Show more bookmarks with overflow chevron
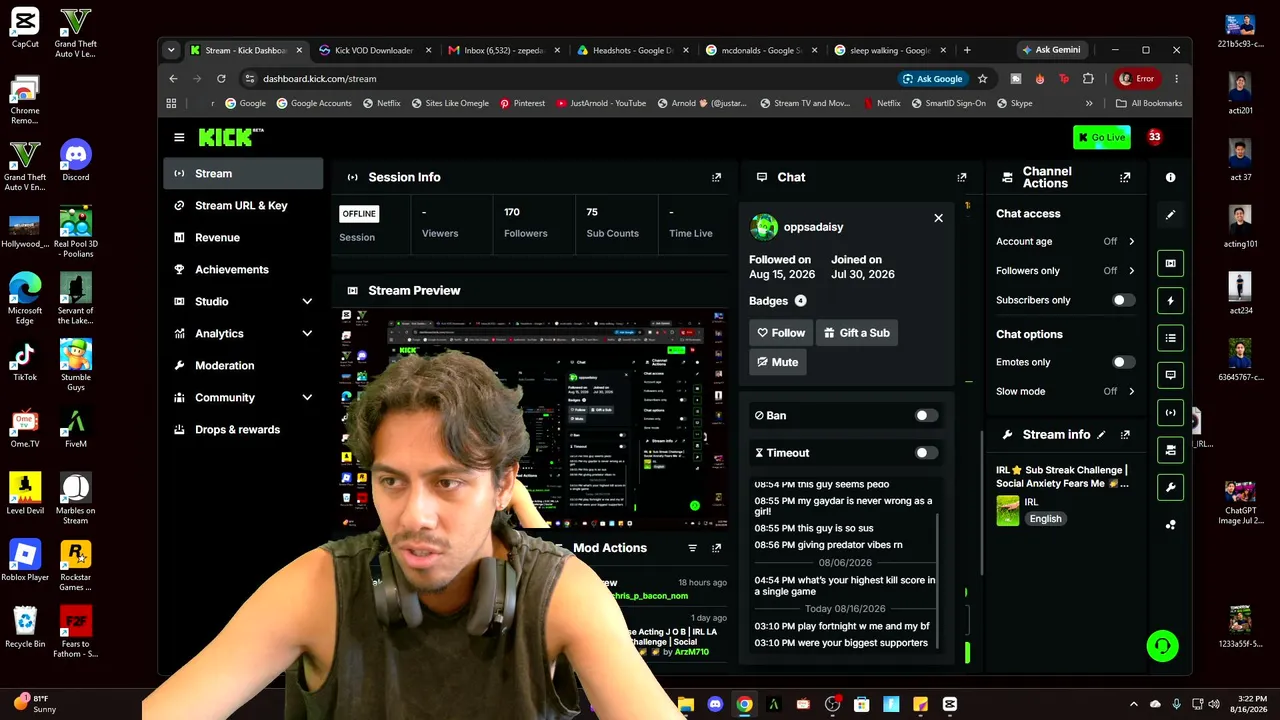The image size is (1280, 720). [1089, 103]
